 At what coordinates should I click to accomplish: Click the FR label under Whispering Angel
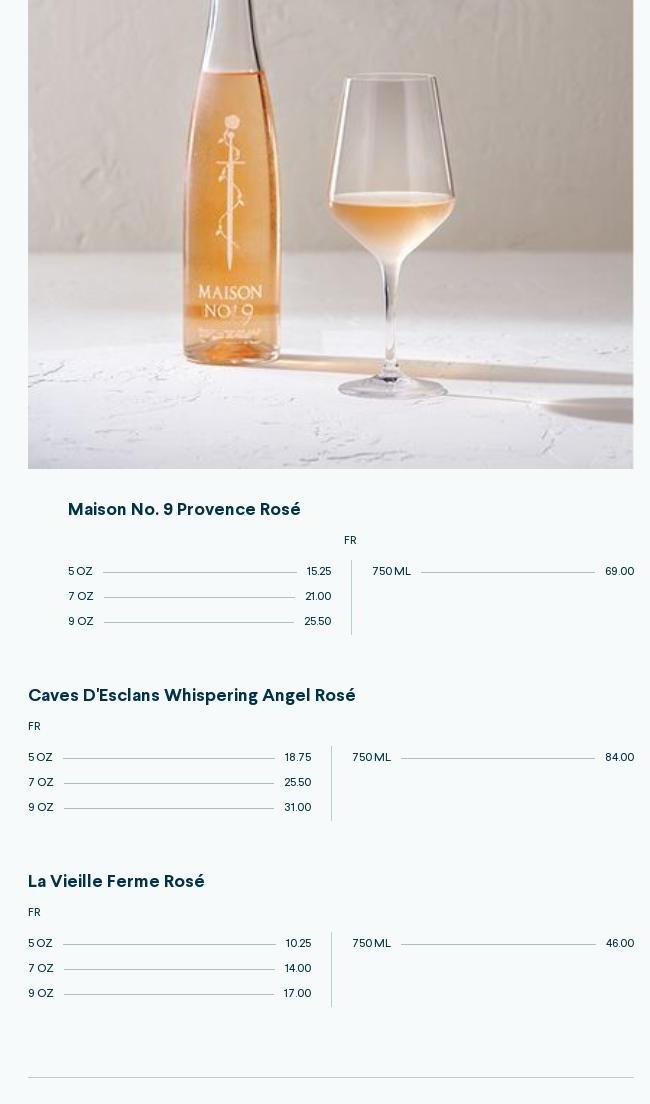coord(35,727)
